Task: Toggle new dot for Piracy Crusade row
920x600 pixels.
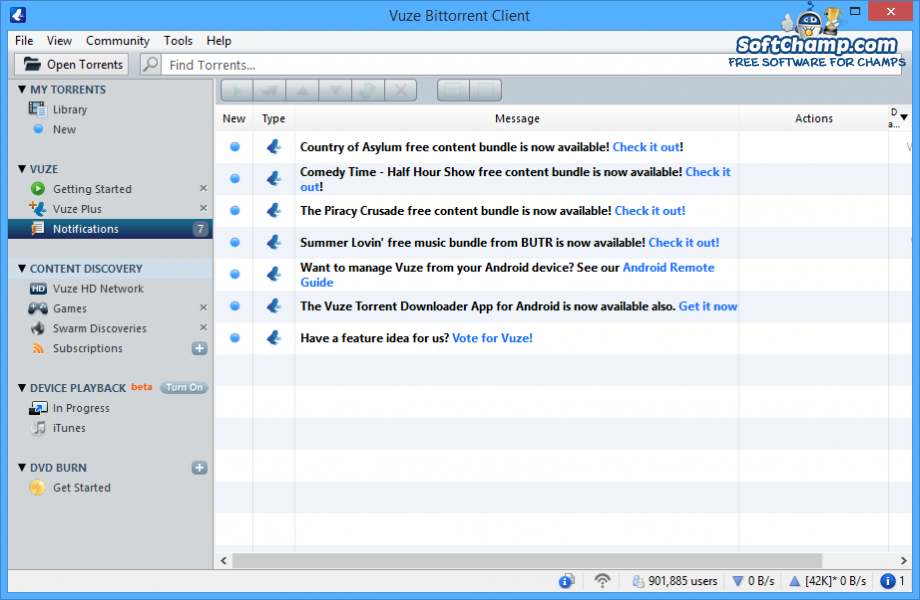Action: pyautogui.click(x=235, y=211)
